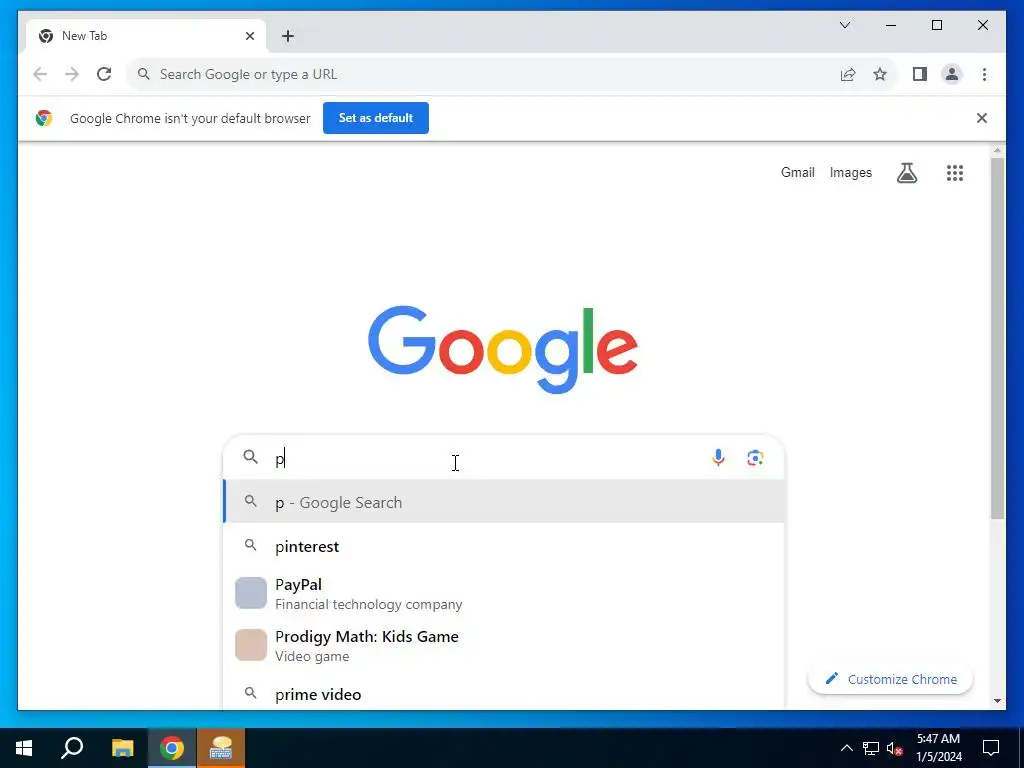Reload the current page
Viewport: 1024px width, 768px height.
[x=104, y=74]
